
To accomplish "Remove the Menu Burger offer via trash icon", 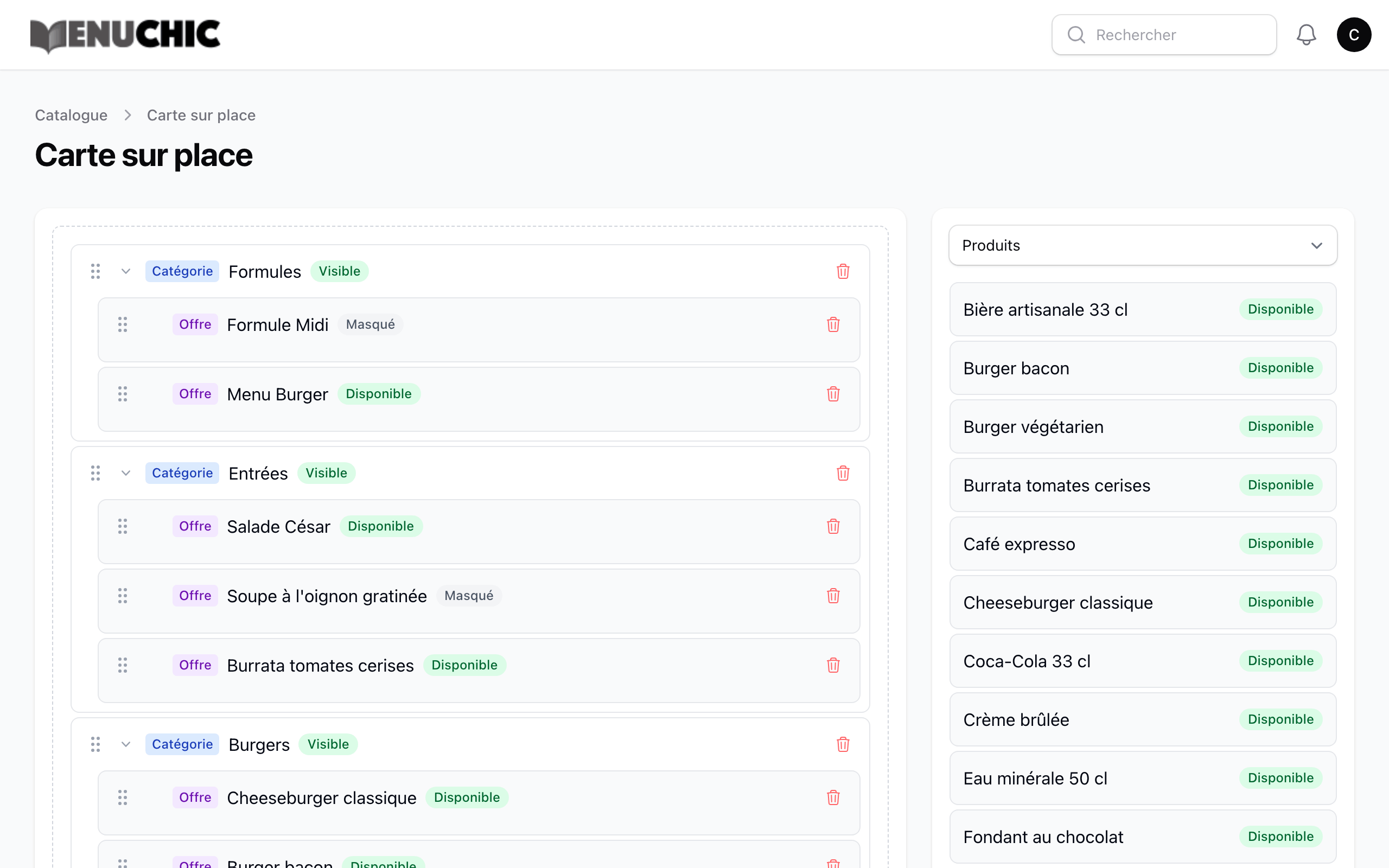I will (833, 394).
